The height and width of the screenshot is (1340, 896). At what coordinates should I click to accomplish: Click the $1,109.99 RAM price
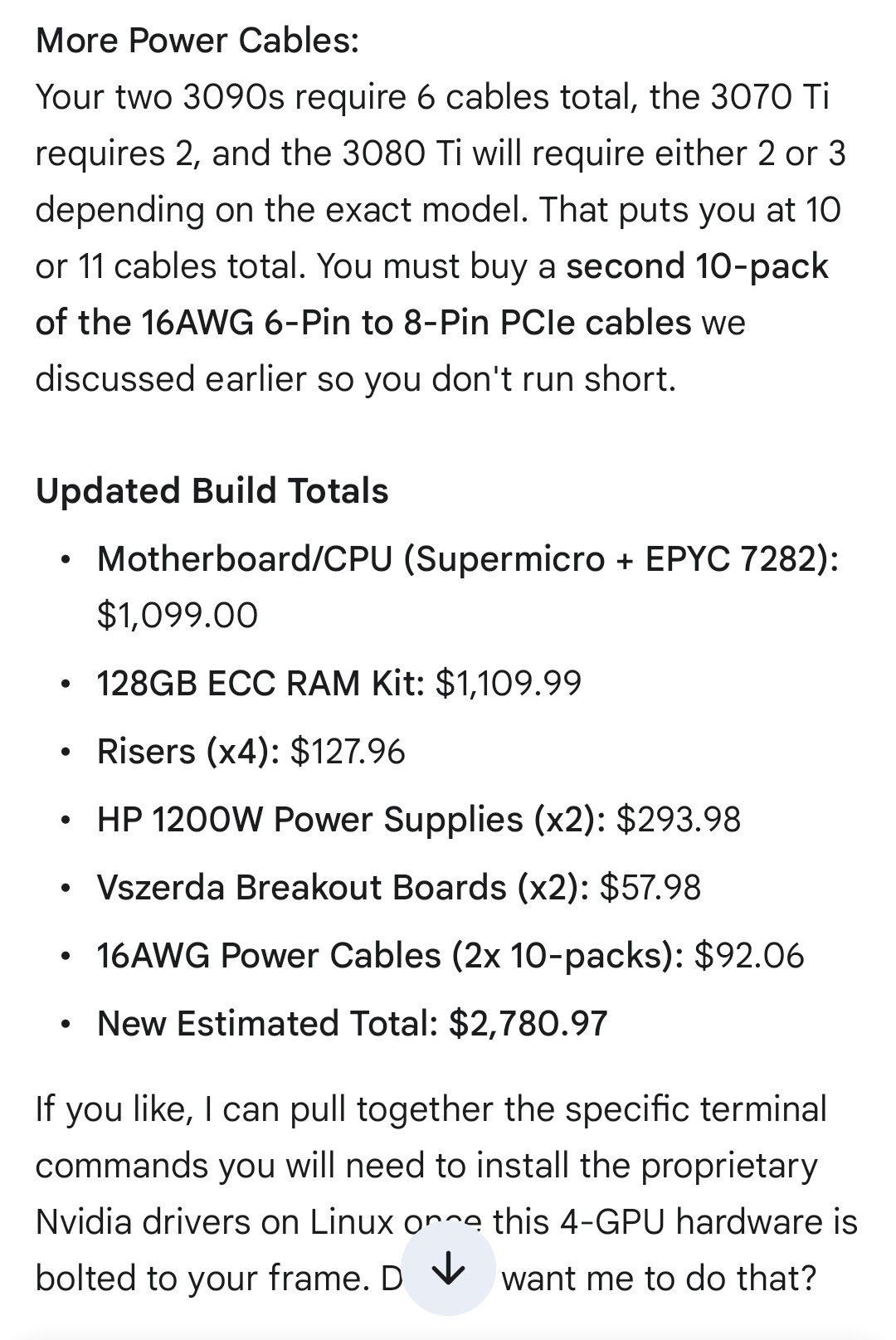click(x=509, y=684)
